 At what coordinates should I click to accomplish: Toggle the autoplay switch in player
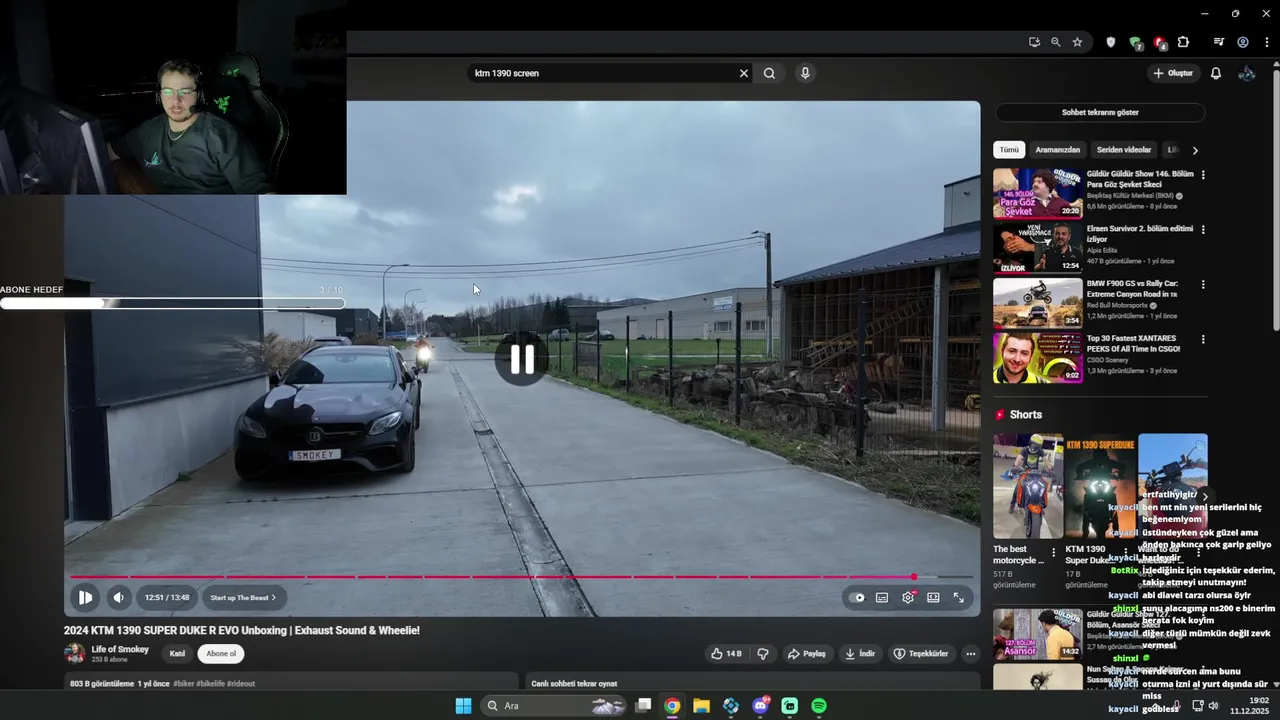858,597
